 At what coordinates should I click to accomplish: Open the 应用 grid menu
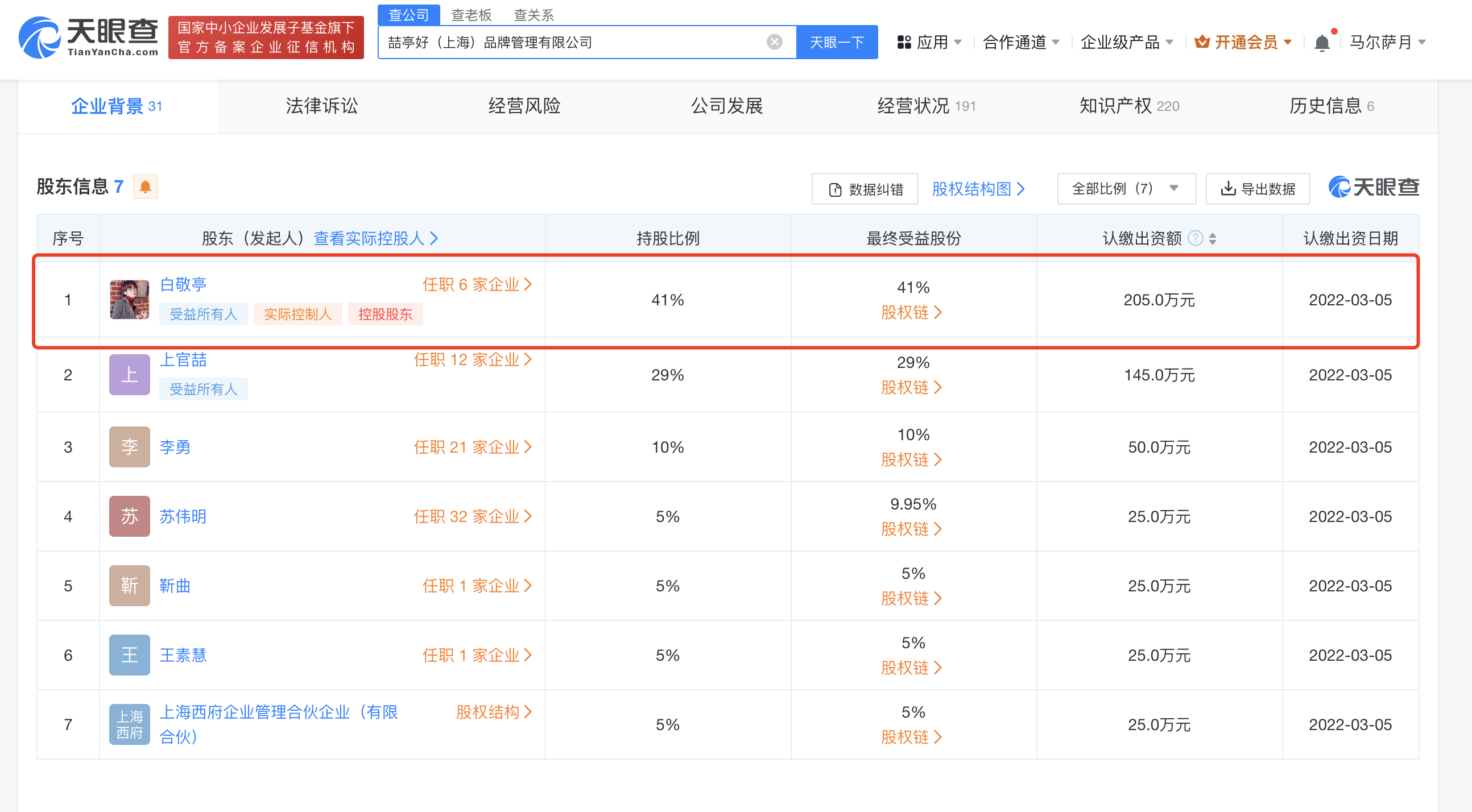(x=929, y=42)
